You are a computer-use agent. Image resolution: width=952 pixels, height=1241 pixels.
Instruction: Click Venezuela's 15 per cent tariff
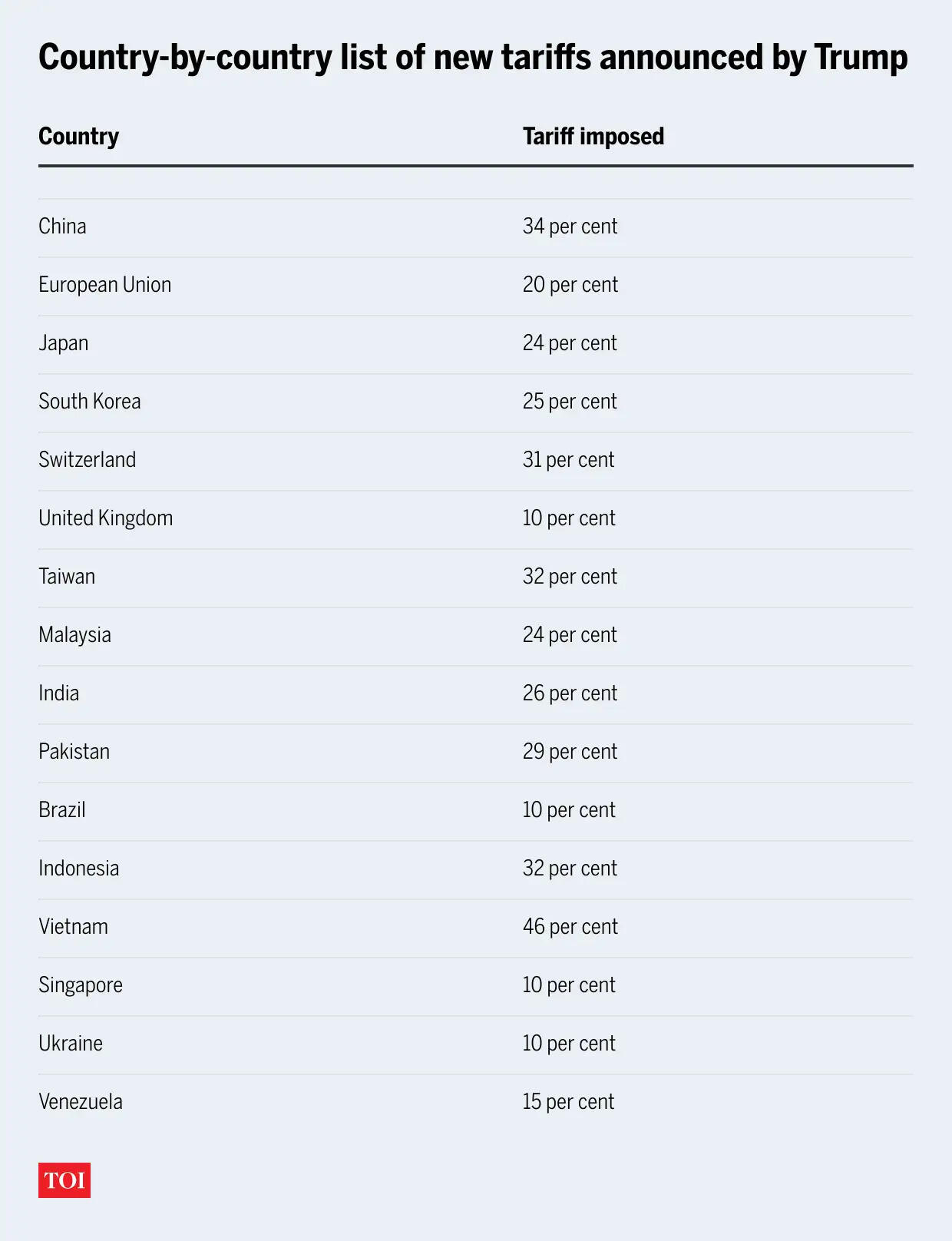[x=568, y=1102]
